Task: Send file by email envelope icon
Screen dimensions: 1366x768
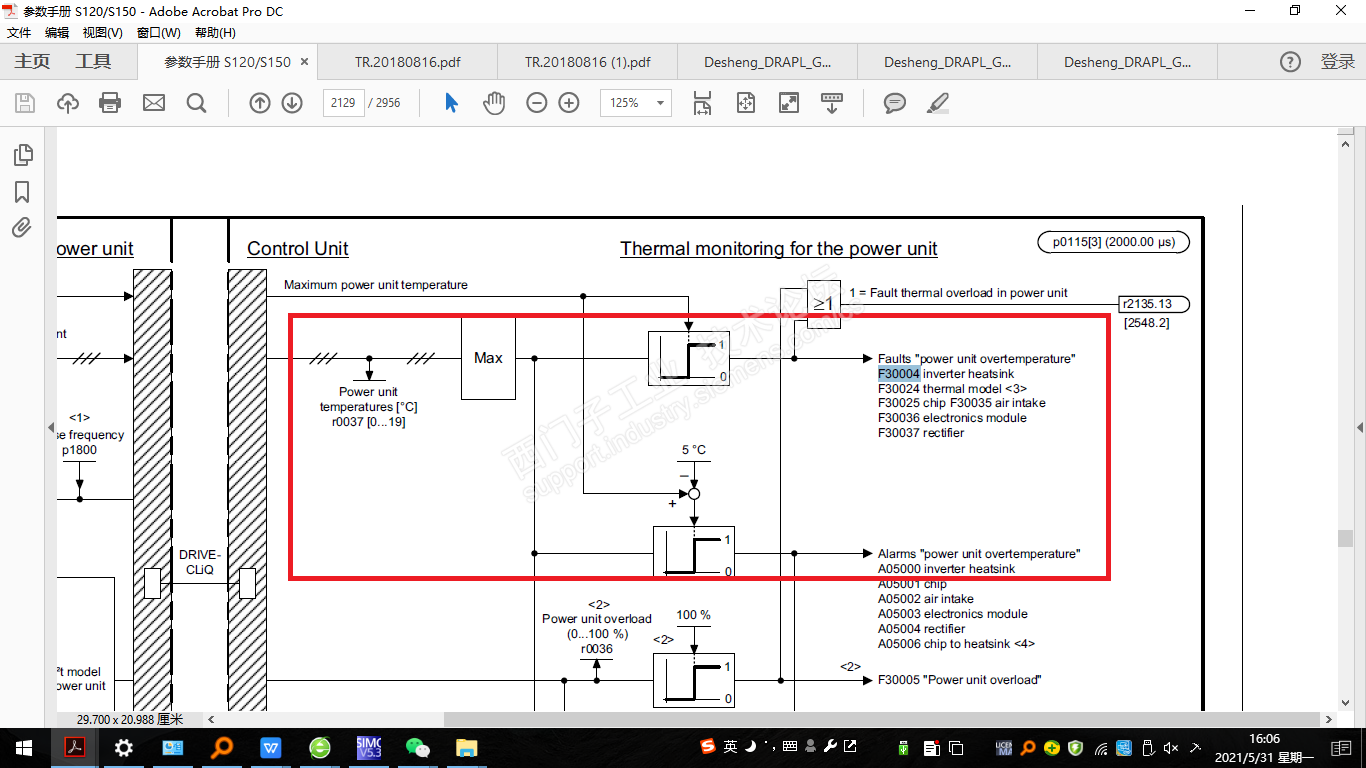Action: point(153,102)
